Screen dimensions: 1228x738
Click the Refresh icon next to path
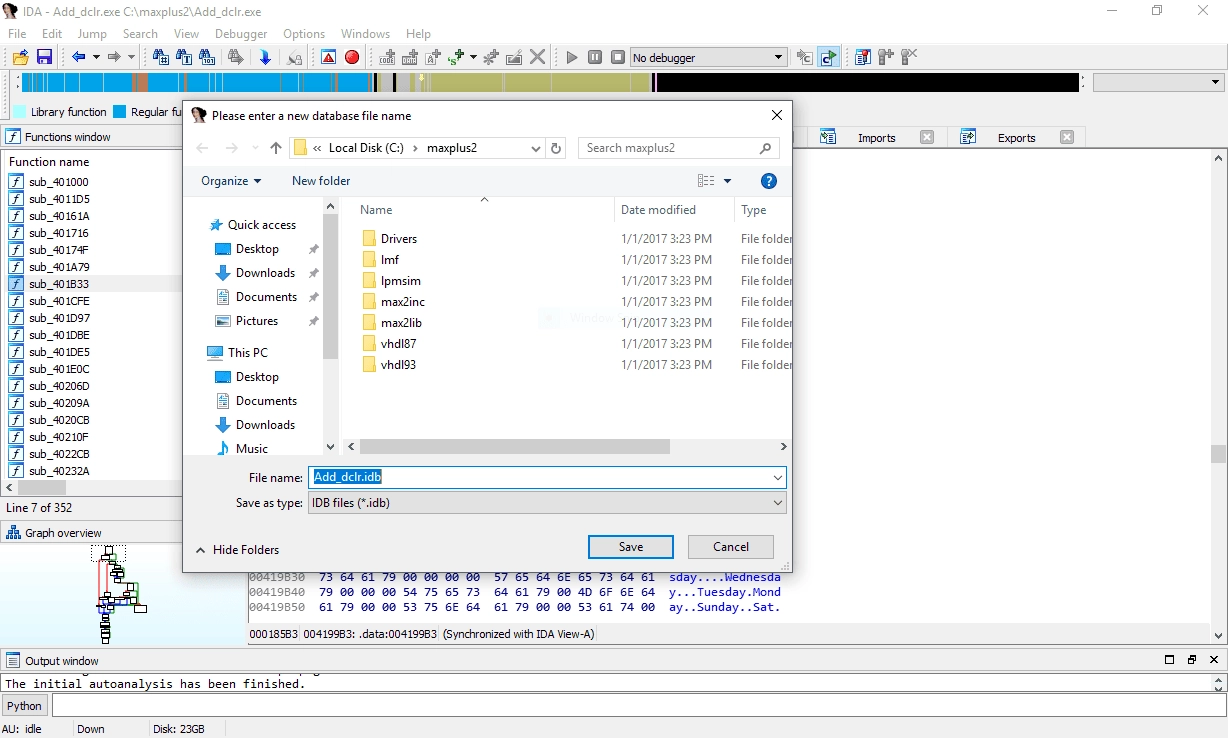click(x=557, y=148)
